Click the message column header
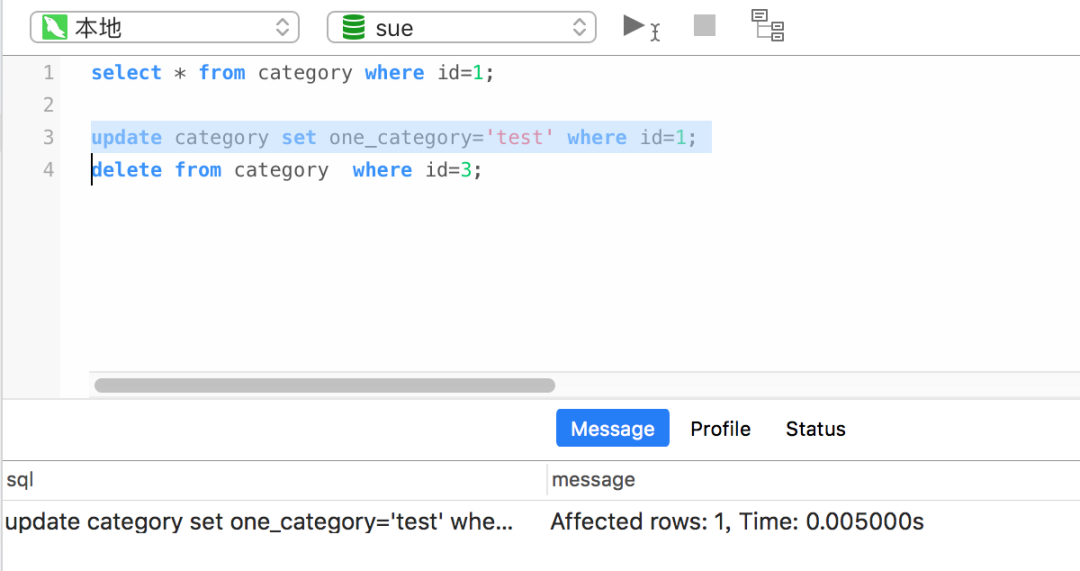 click(593, 480)
